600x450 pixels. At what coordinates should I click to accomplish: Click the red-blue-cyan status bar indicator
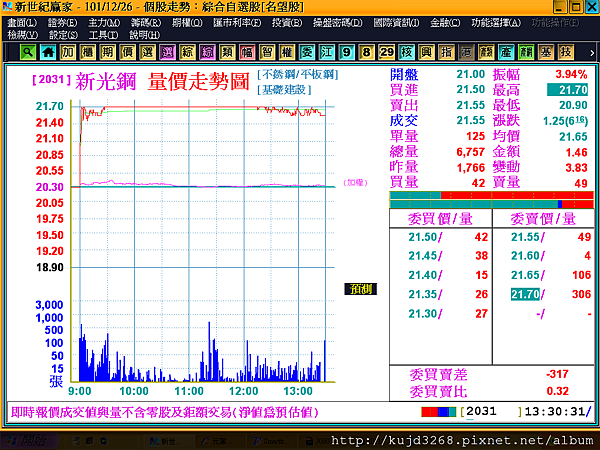(x=439, y=412)
